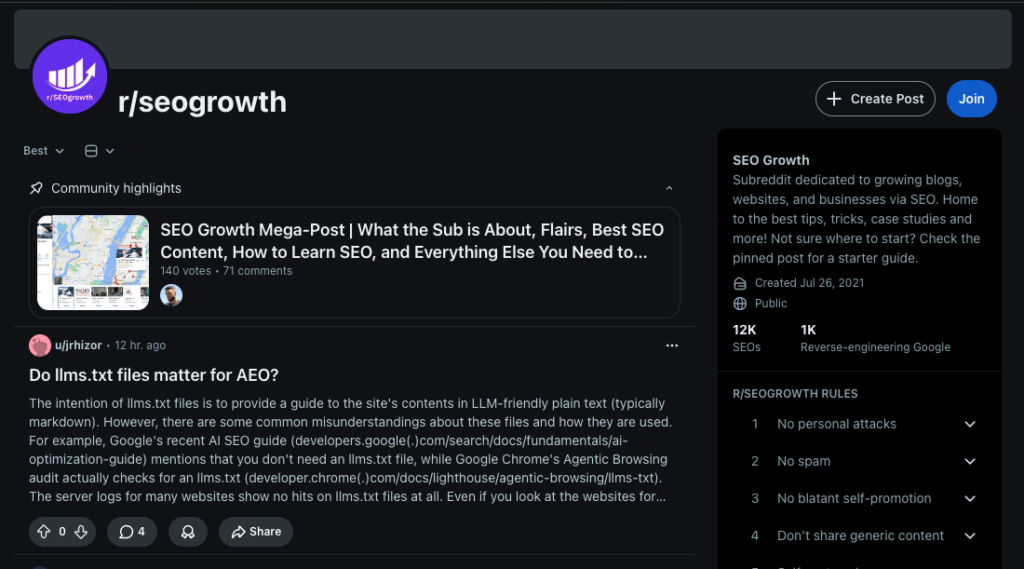Click the pinned post author avatar
The image size is (1024, 569).
coord(171,295)
